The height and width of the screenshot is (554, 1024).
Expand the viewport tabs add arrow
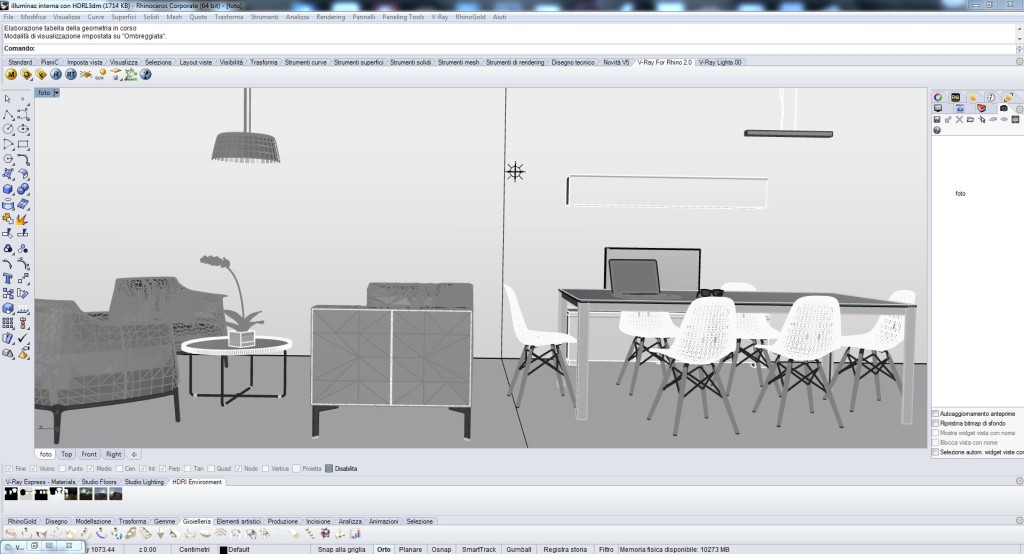134,454
